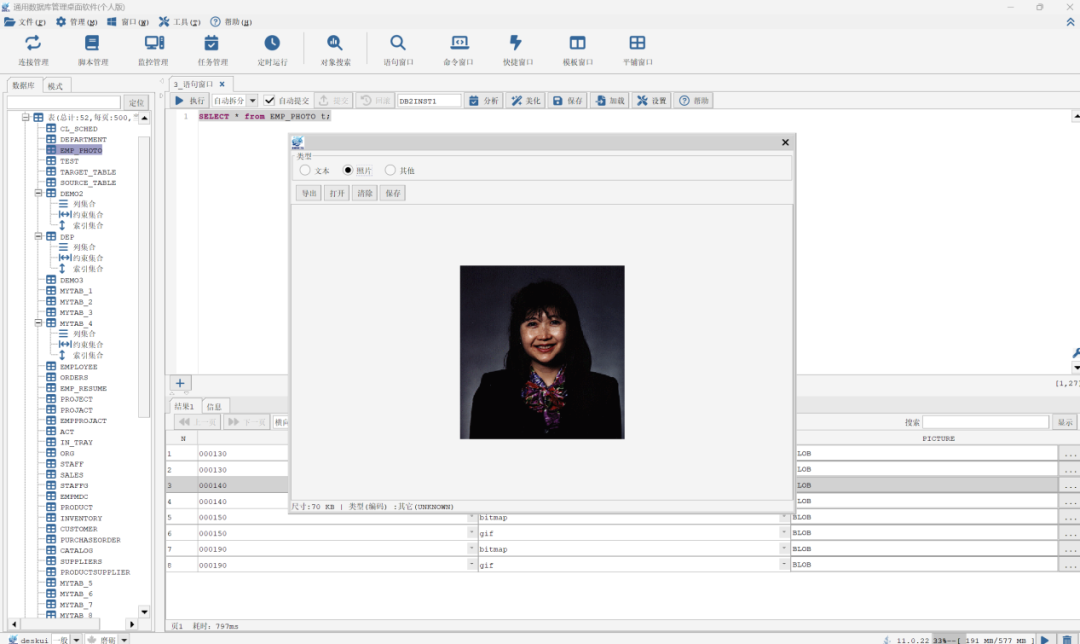Close the 3_语句窗口 tab

(x=222, y=84)
